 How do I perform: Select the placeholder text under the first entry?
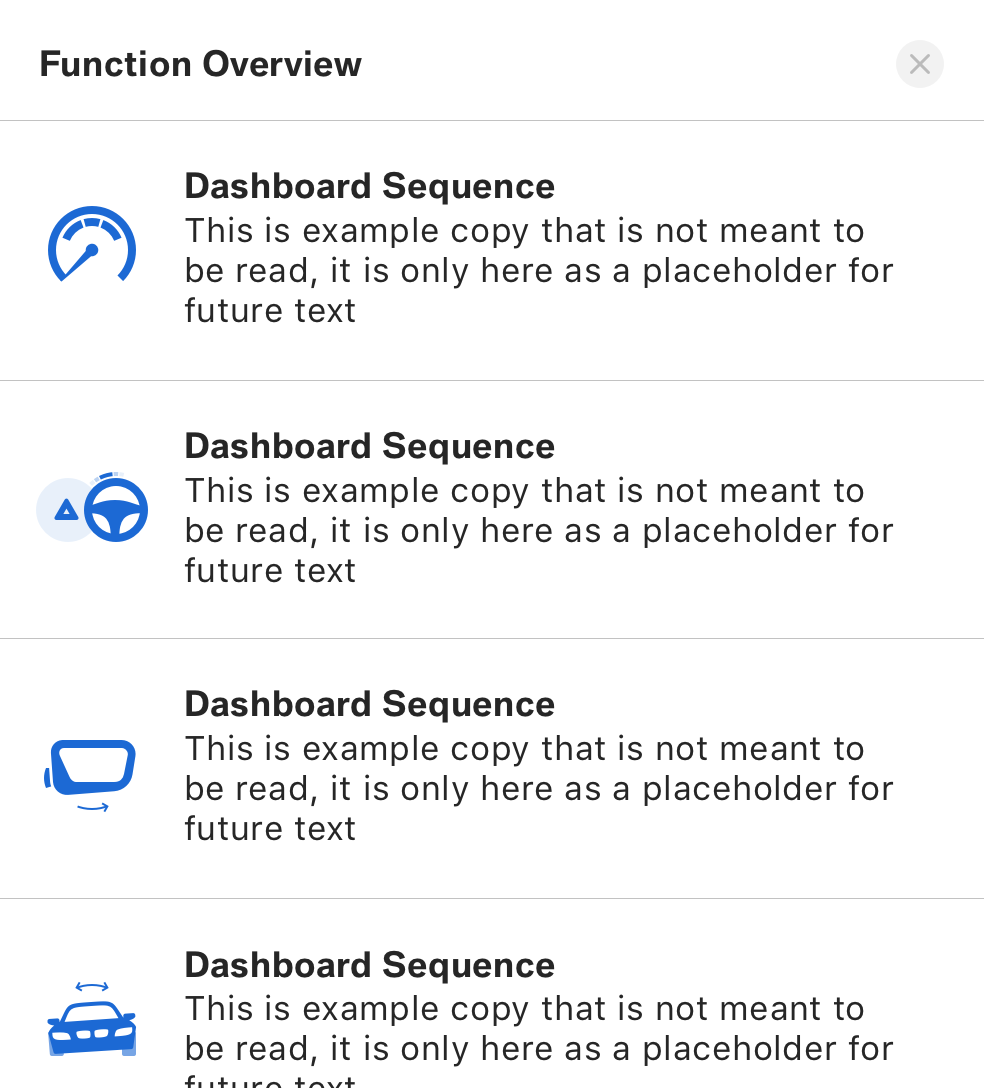point(538,270)
